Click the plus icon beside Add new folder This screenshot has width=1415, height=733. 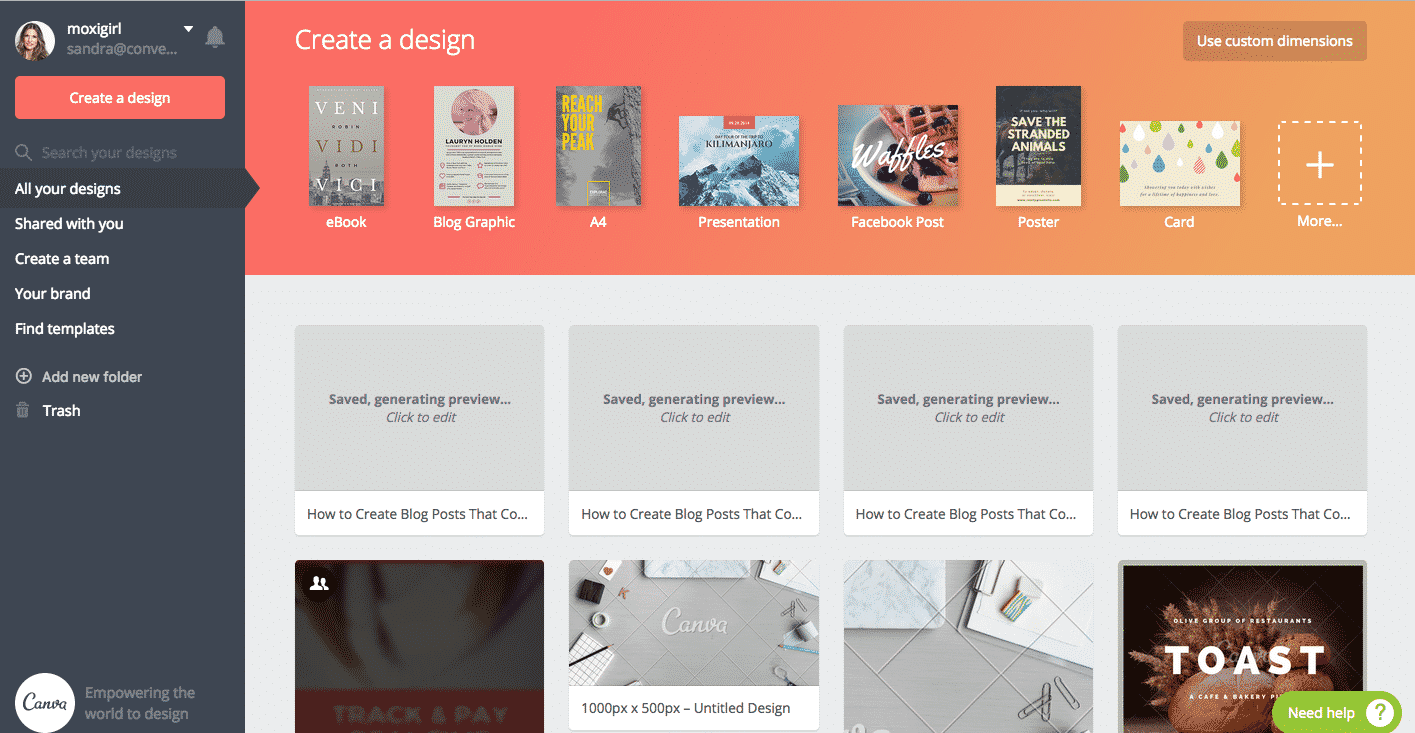[24, 377]
